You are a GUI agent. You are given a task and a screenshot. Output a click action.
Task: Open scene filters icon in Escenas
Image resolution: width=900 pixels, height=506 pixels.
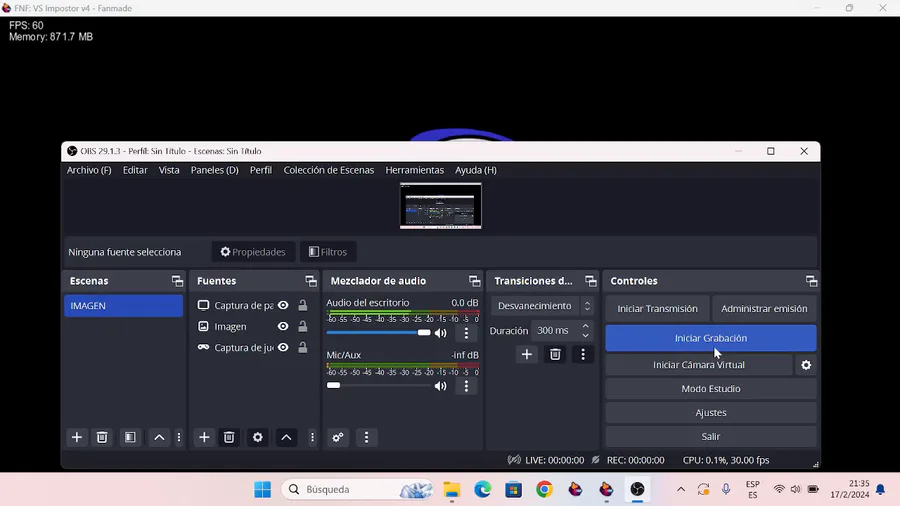pyautogui.click(x=130, y=437)
